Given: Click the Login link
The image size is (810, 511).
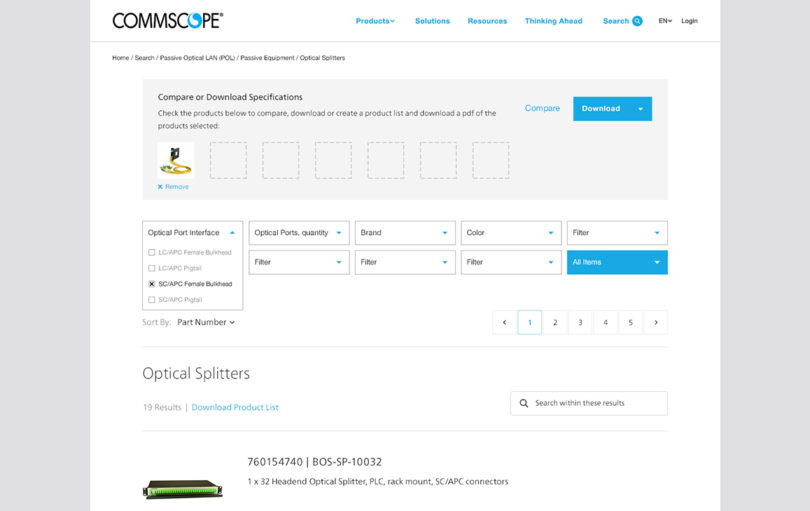Looking at the screenshot, I should click(689, 21).
